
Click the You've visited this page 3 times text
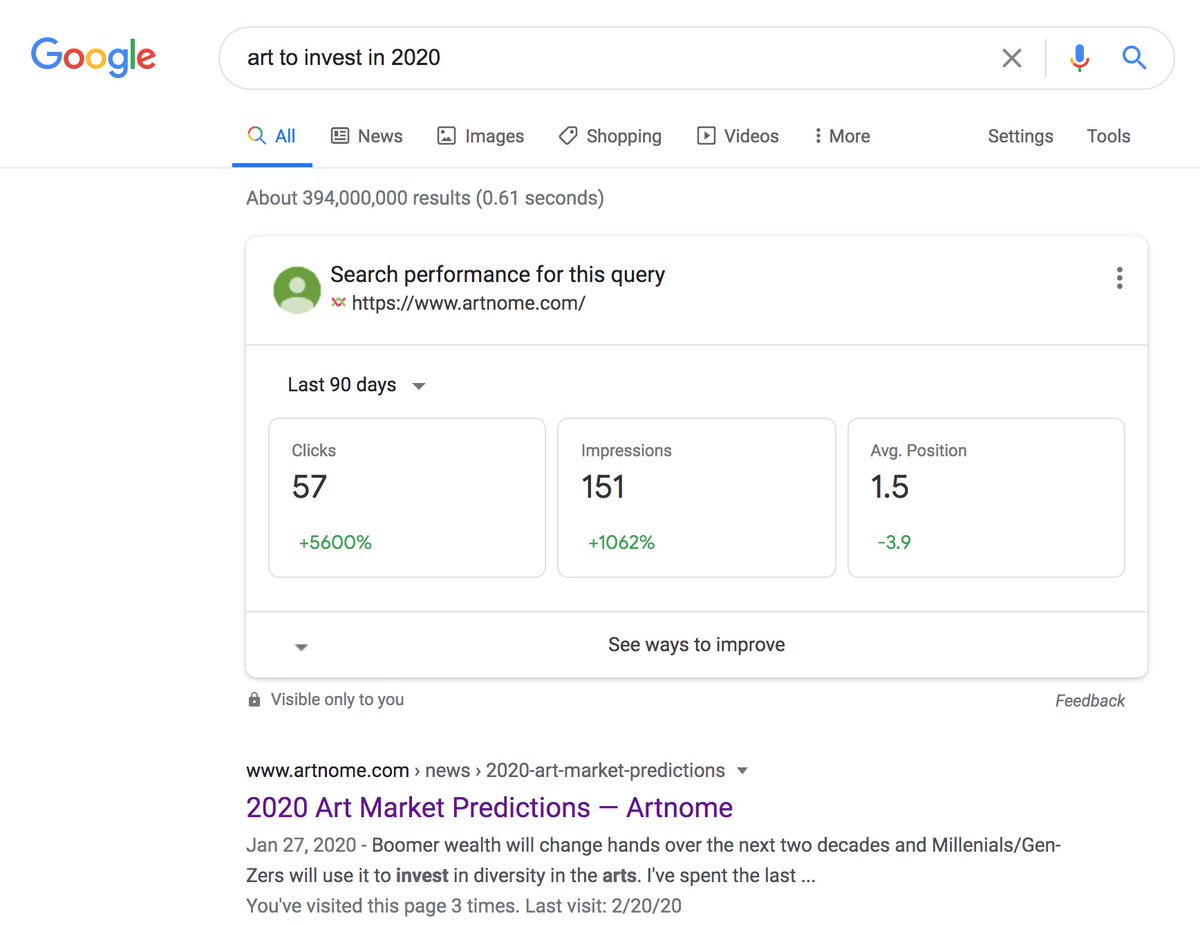click(x=464, y=907)
